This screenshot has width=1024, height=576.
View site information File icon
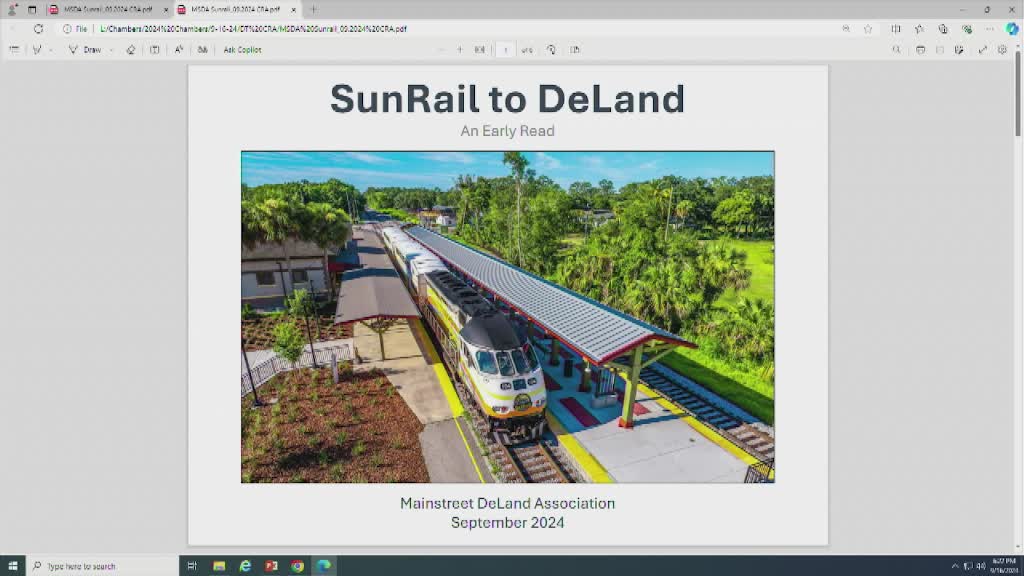[75, 29]
